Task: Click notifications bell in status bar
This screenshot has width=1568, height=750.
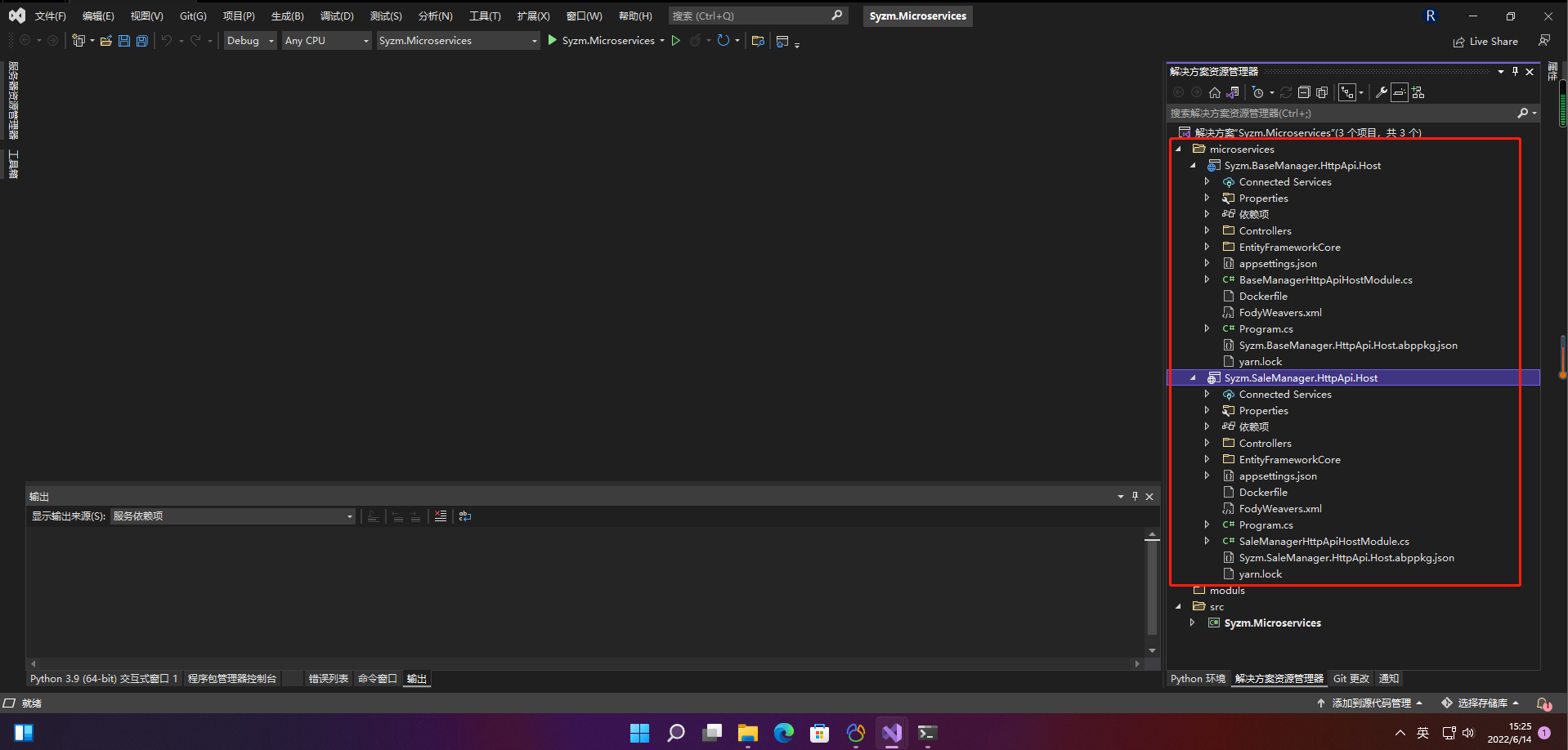Action: [1543, 703]
